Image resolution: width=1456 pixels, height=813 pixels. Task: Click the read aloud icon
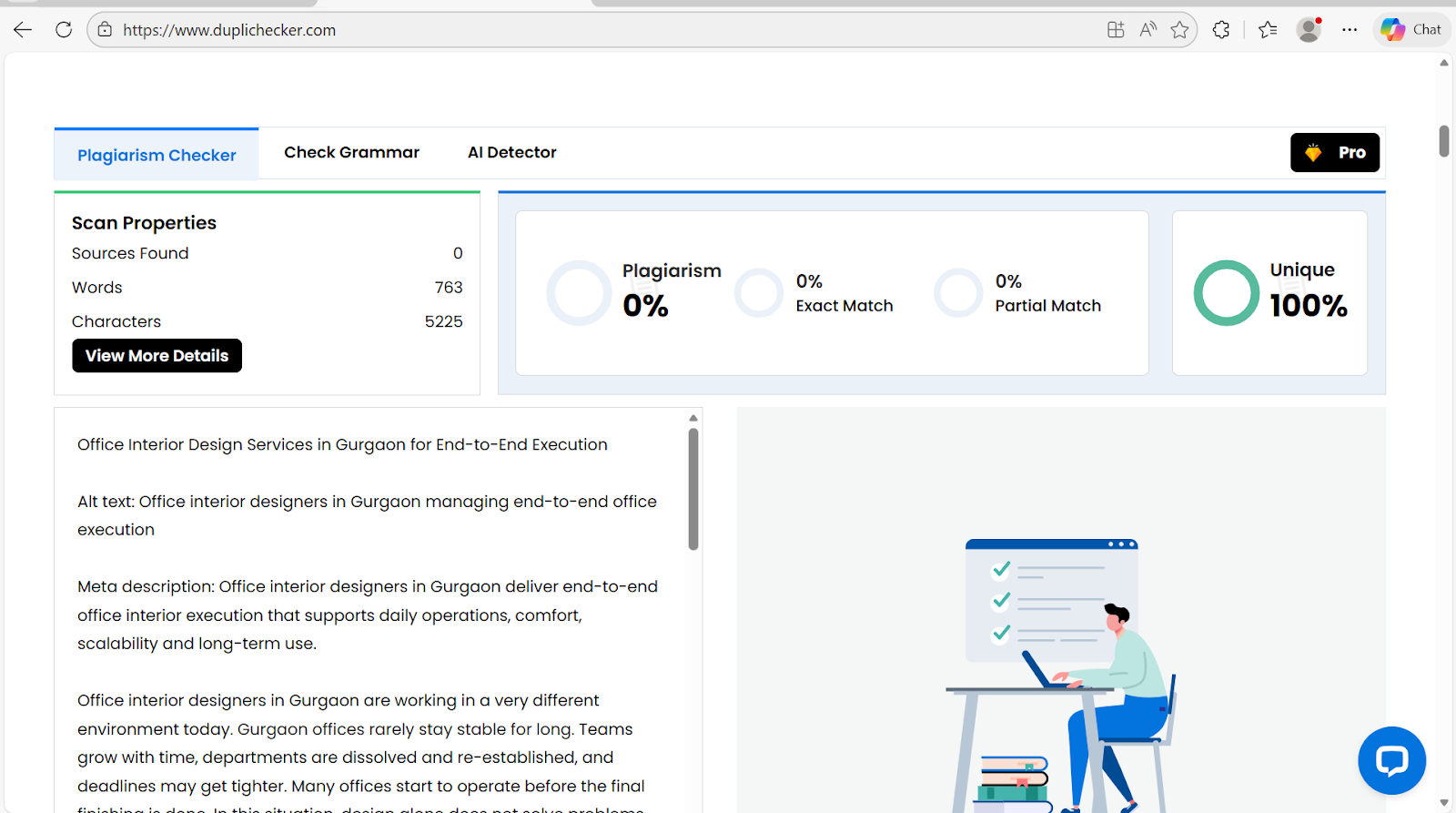(1148, 30)
